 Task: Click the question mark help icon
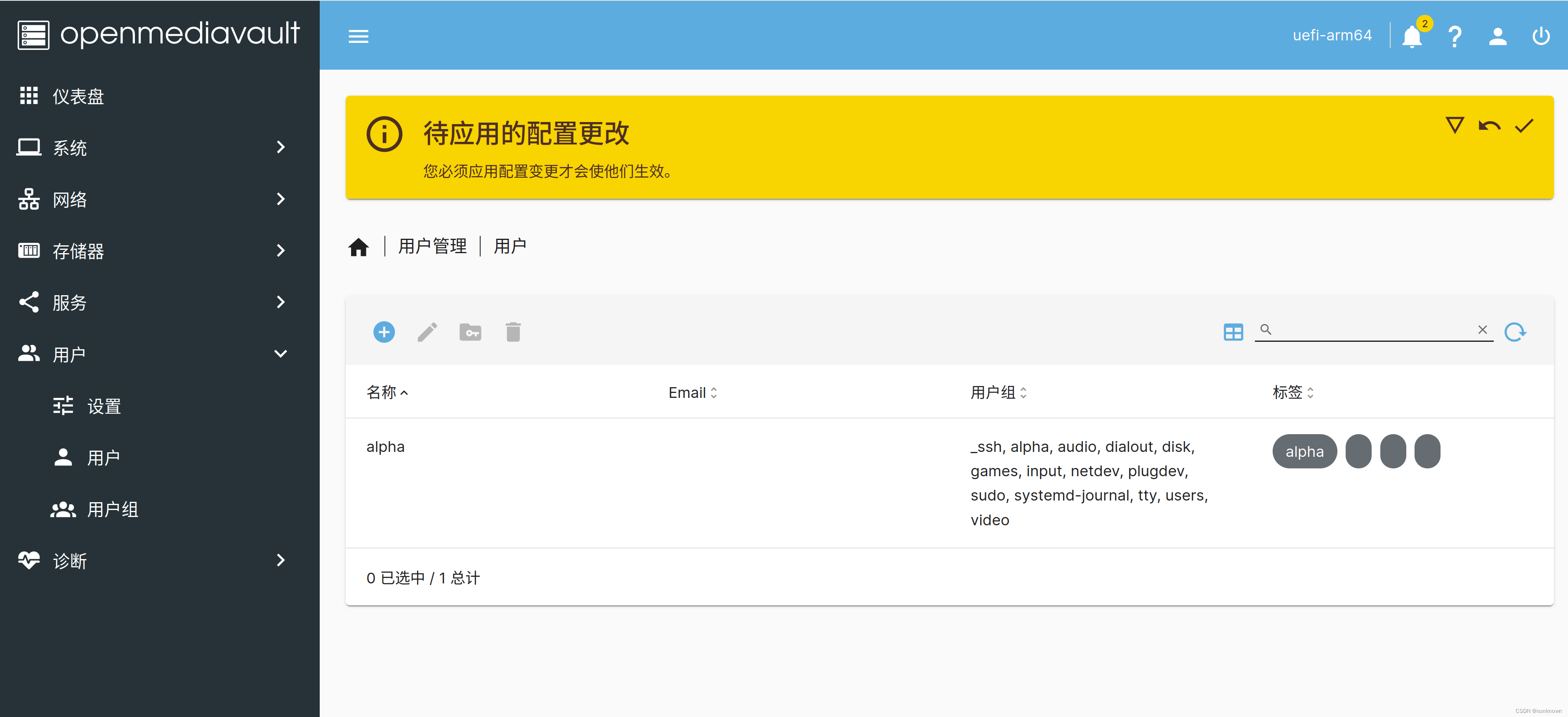pos(1455,36)
